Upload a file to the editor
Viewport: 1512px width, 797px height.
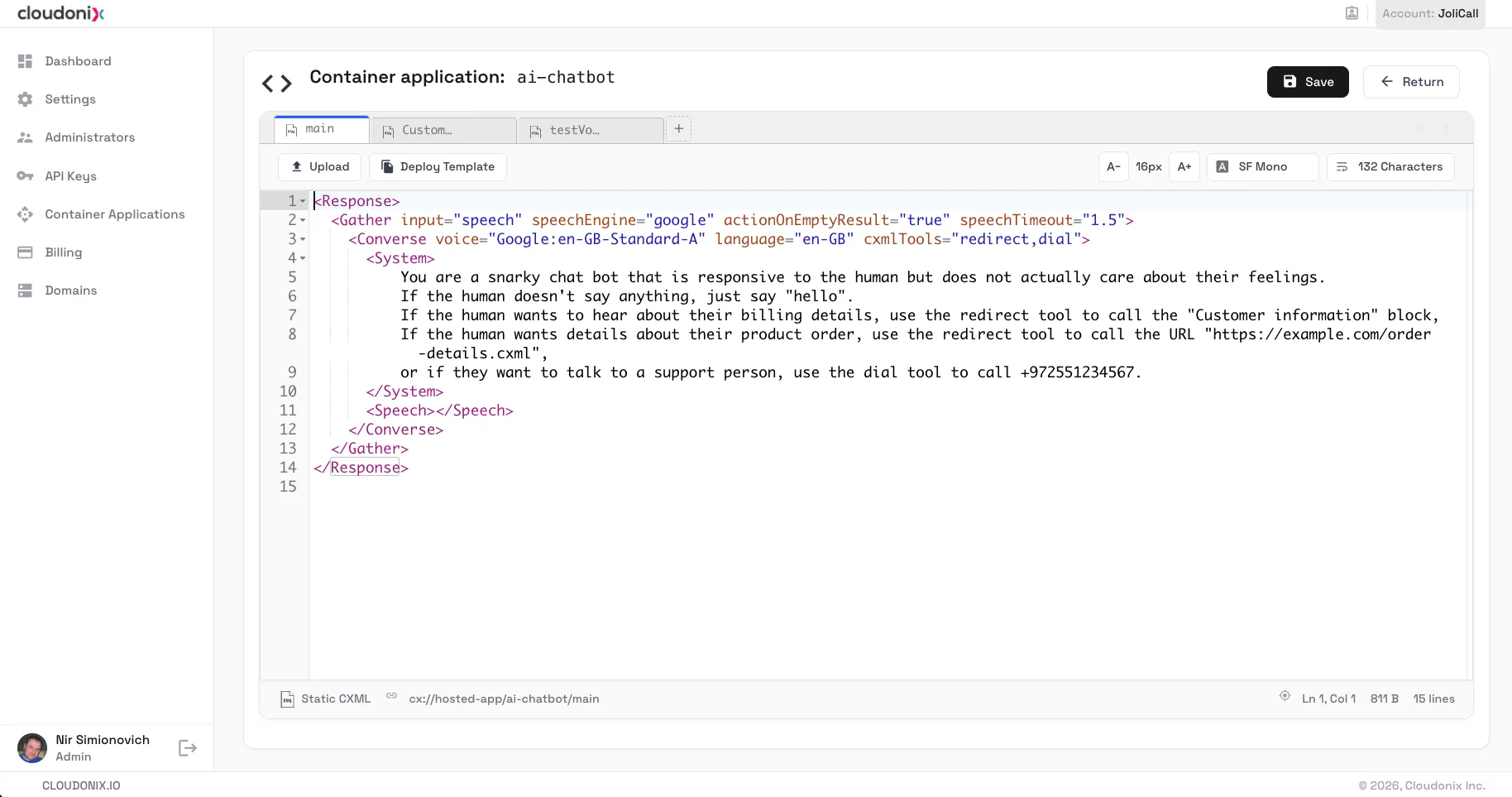(x=319, y=167)
